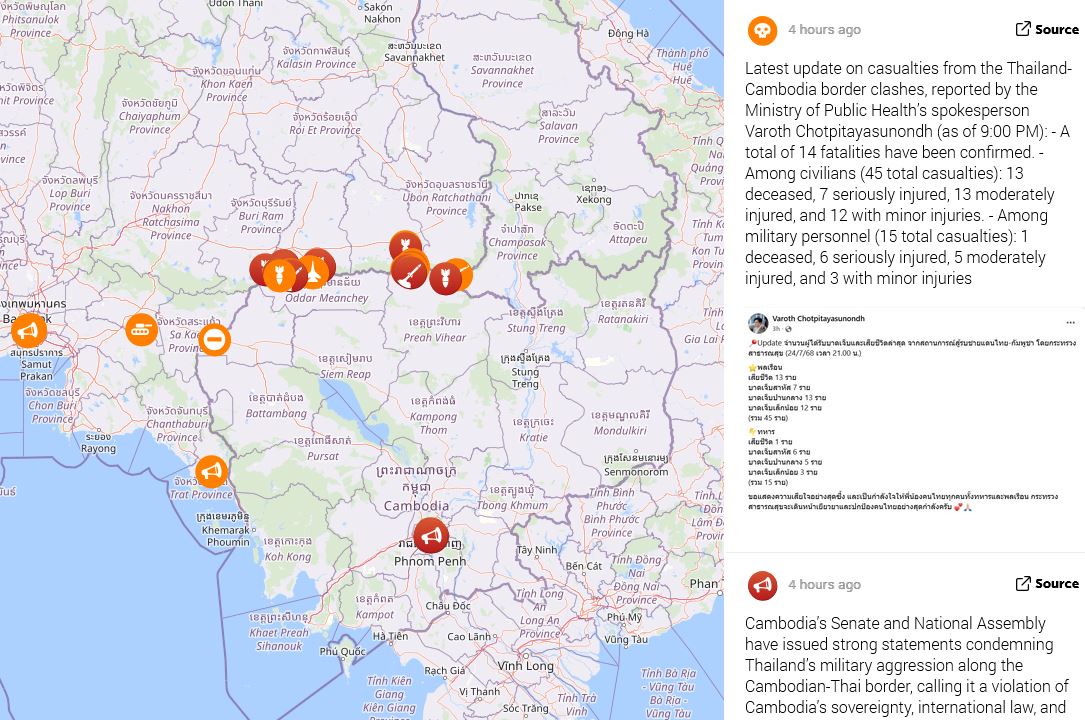This screenshot has height=720, width=1085.
Task: Click the red rocket launcher marker
Action: [409, 271]
